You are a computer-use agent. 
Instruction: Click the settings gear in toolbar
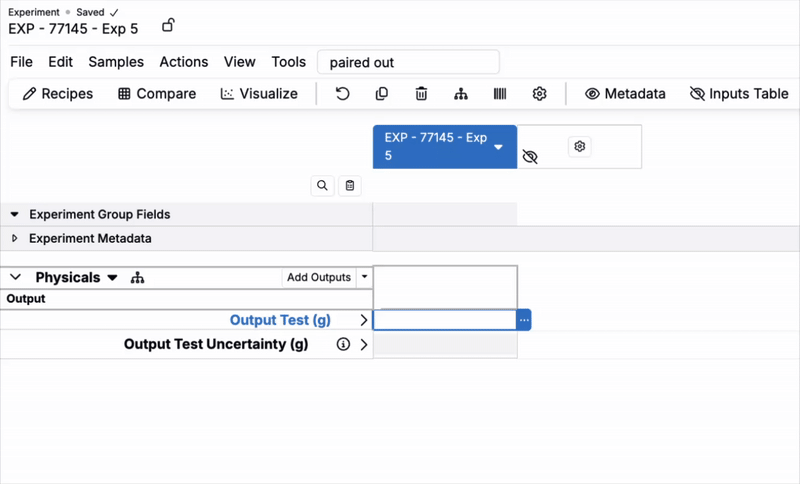(x=539, y=93)
